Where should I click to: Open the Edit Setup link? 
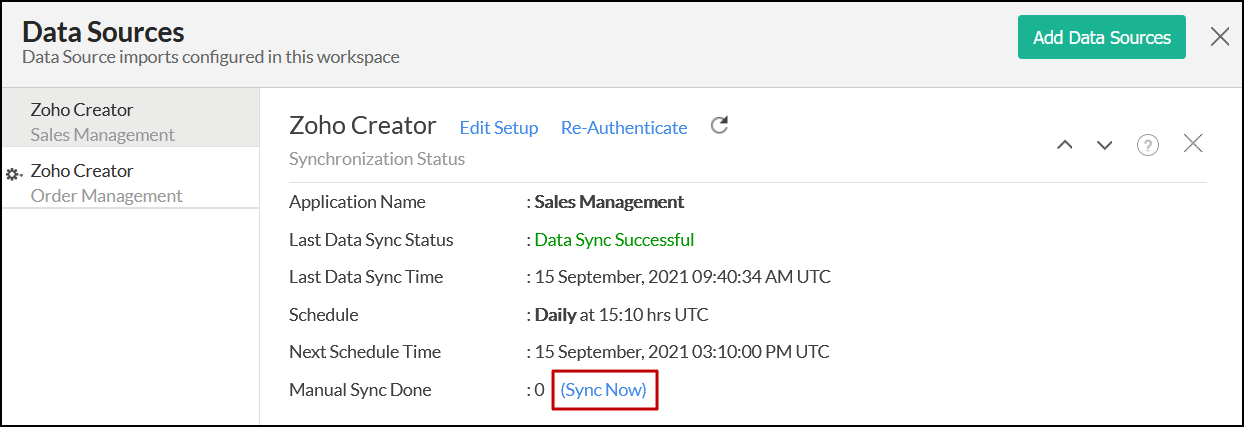tap(499, 128)
